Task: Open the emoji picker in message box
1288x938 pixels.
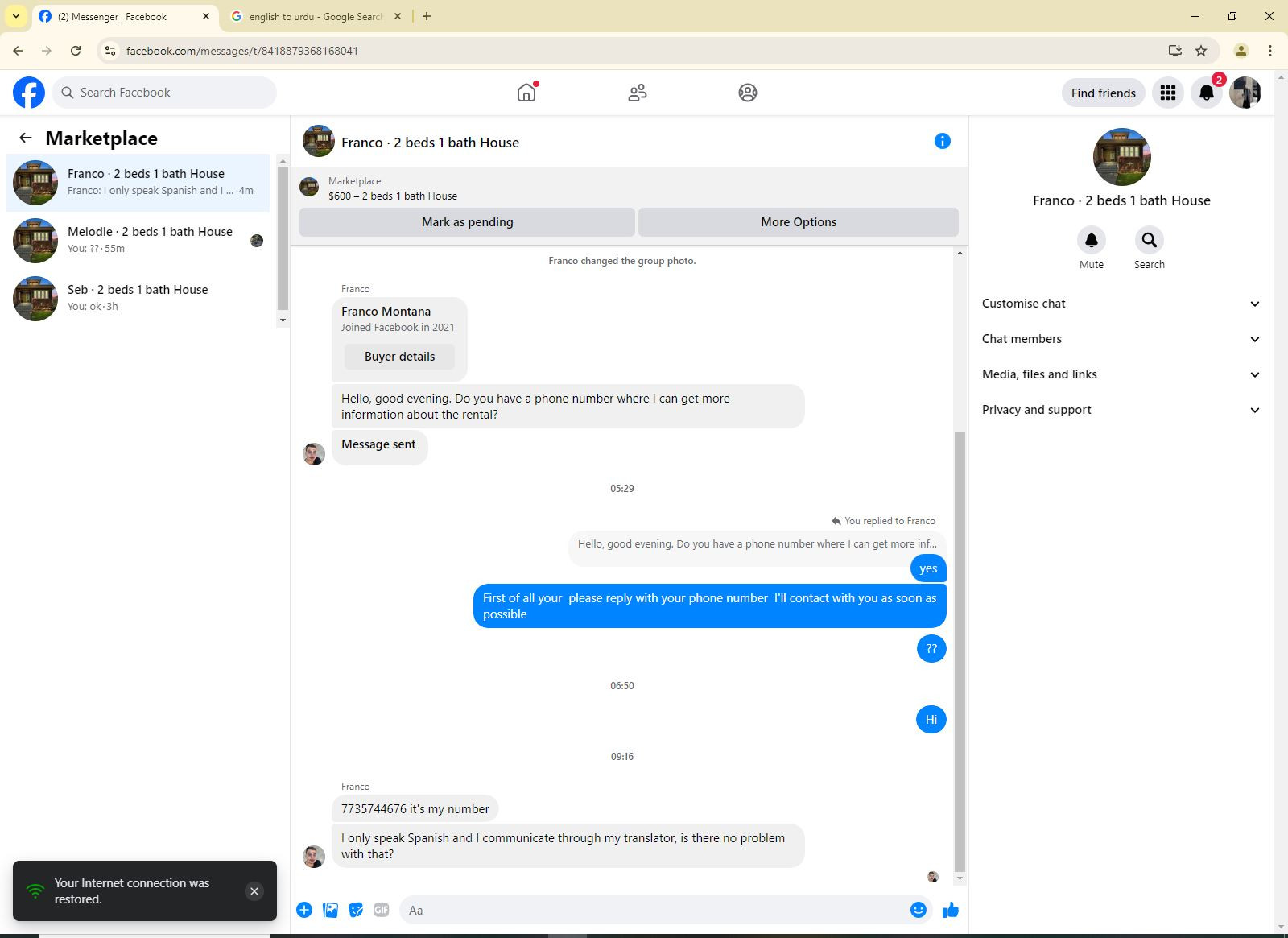Action: click(919, 910)
